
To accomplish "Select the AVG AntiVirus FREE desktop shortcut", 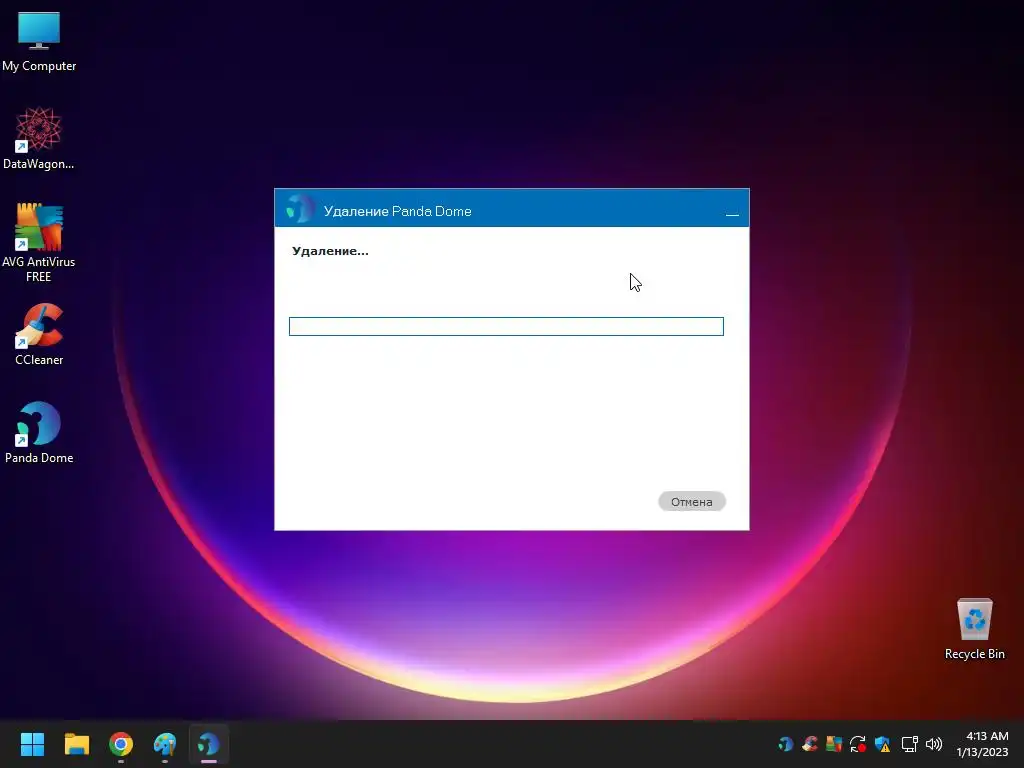I will pyautogui.click(x=39, y=242).
